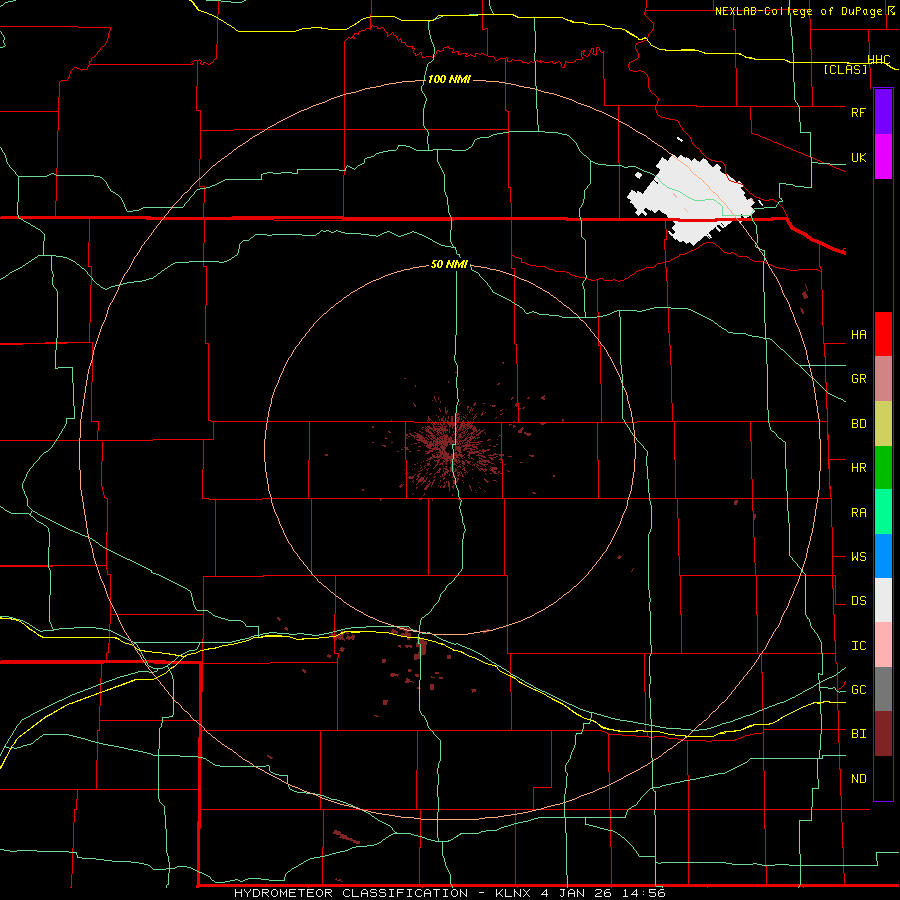Click the 14:56 timestamp

tap(644, 893)
